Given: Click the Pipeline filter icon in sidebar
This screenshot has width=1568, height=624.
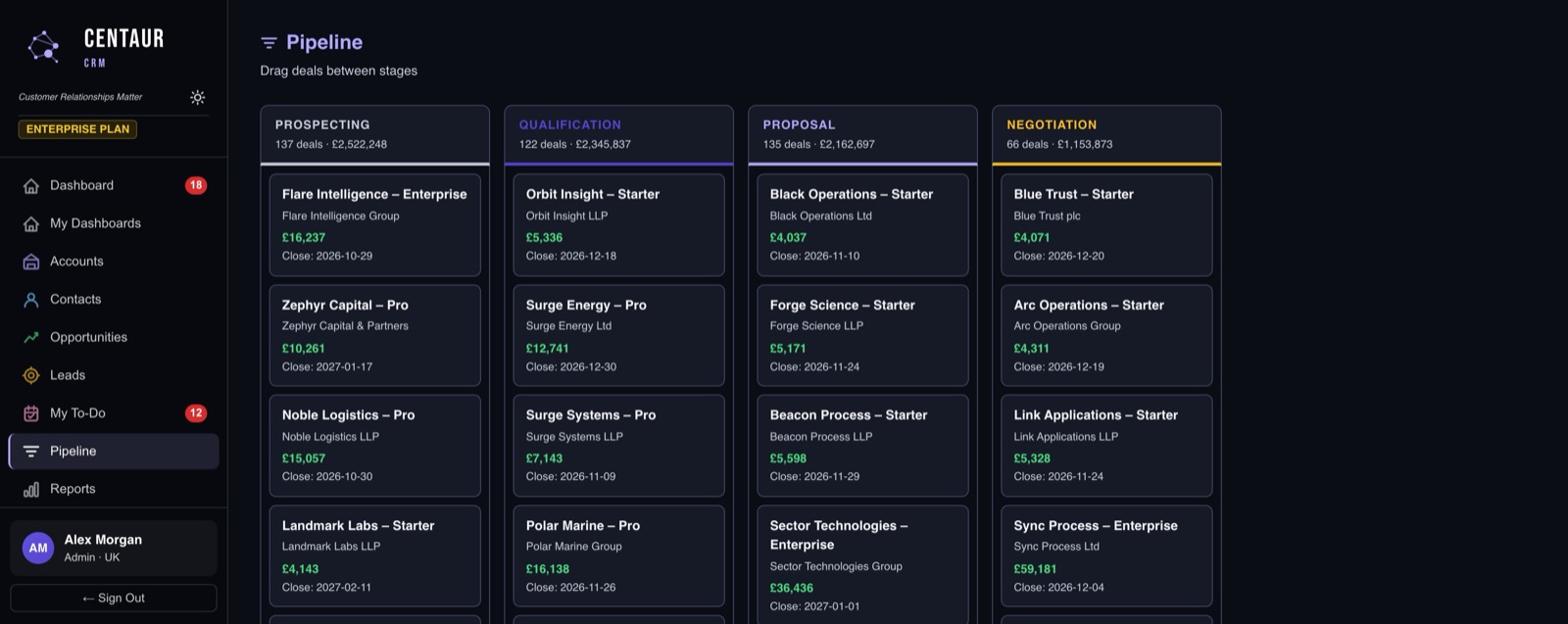Looking at the screenshot, I should click(31, 452).
